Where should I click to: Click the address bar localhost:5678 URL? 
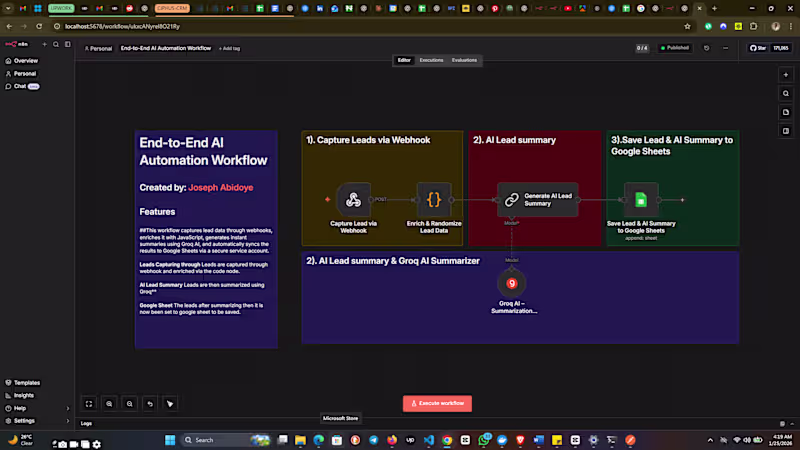click(122, 27)
